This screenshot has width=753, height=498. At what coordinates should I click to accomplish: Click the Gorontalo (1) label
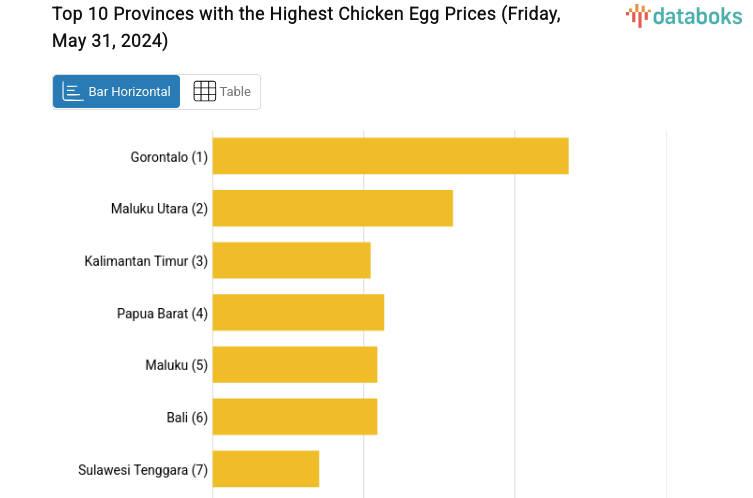(169, 157)
